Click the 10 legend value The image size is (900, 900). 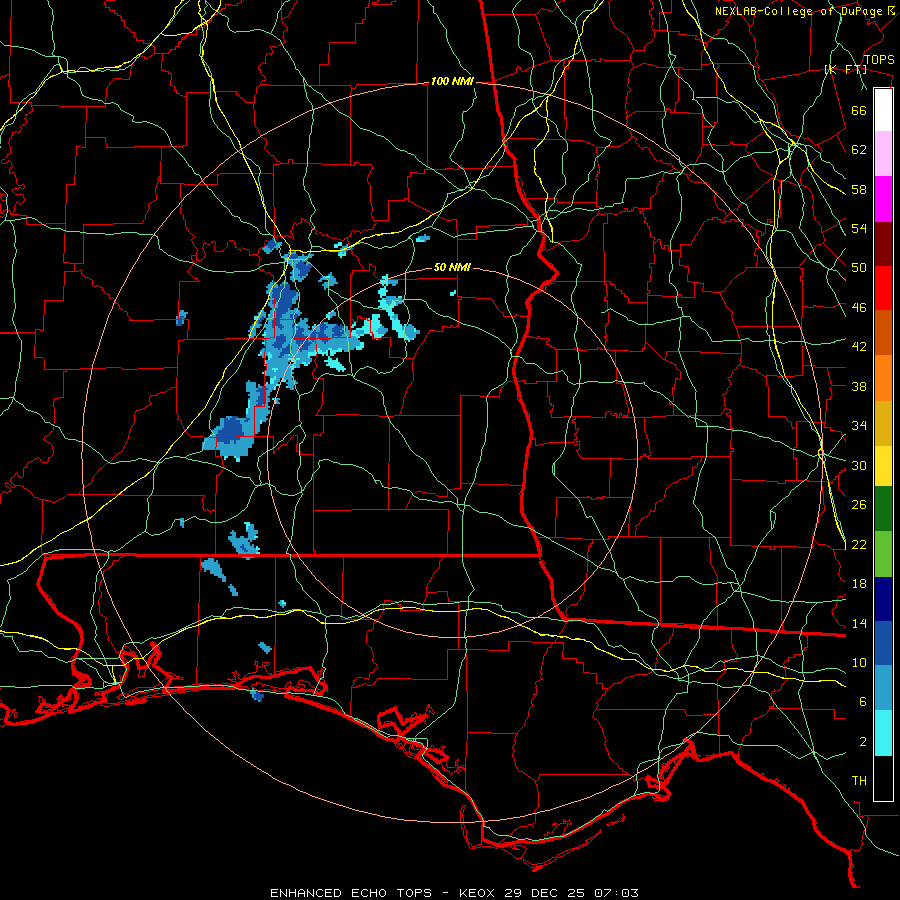pyautogui.click(x=859, y=663)
